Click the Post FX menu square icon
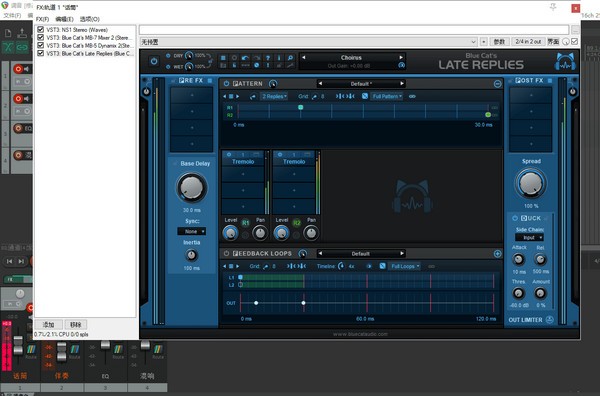The height and width of the screenshot is (396, 600). [x=549, y=81]
